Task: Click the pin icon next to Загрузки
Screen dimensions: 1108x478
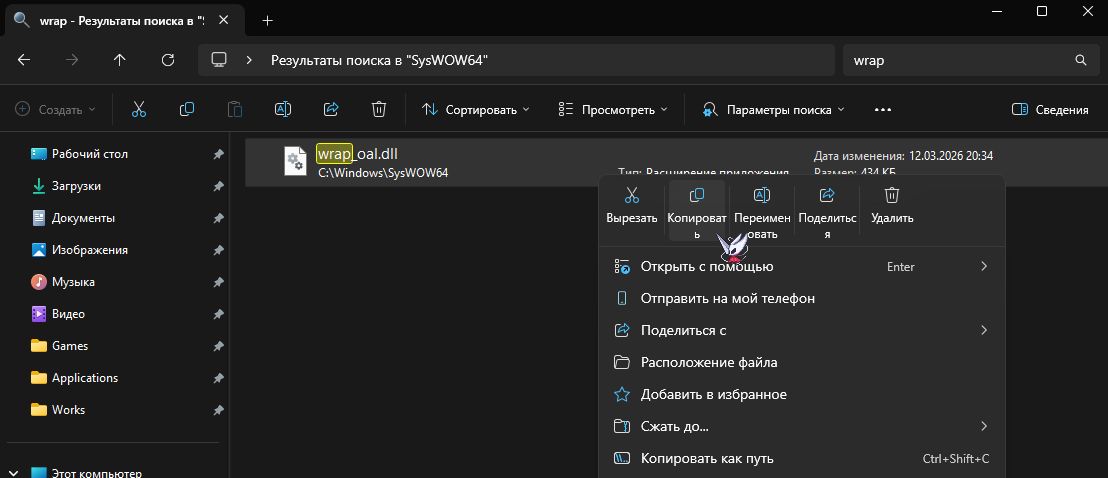Action: (218, 186)
